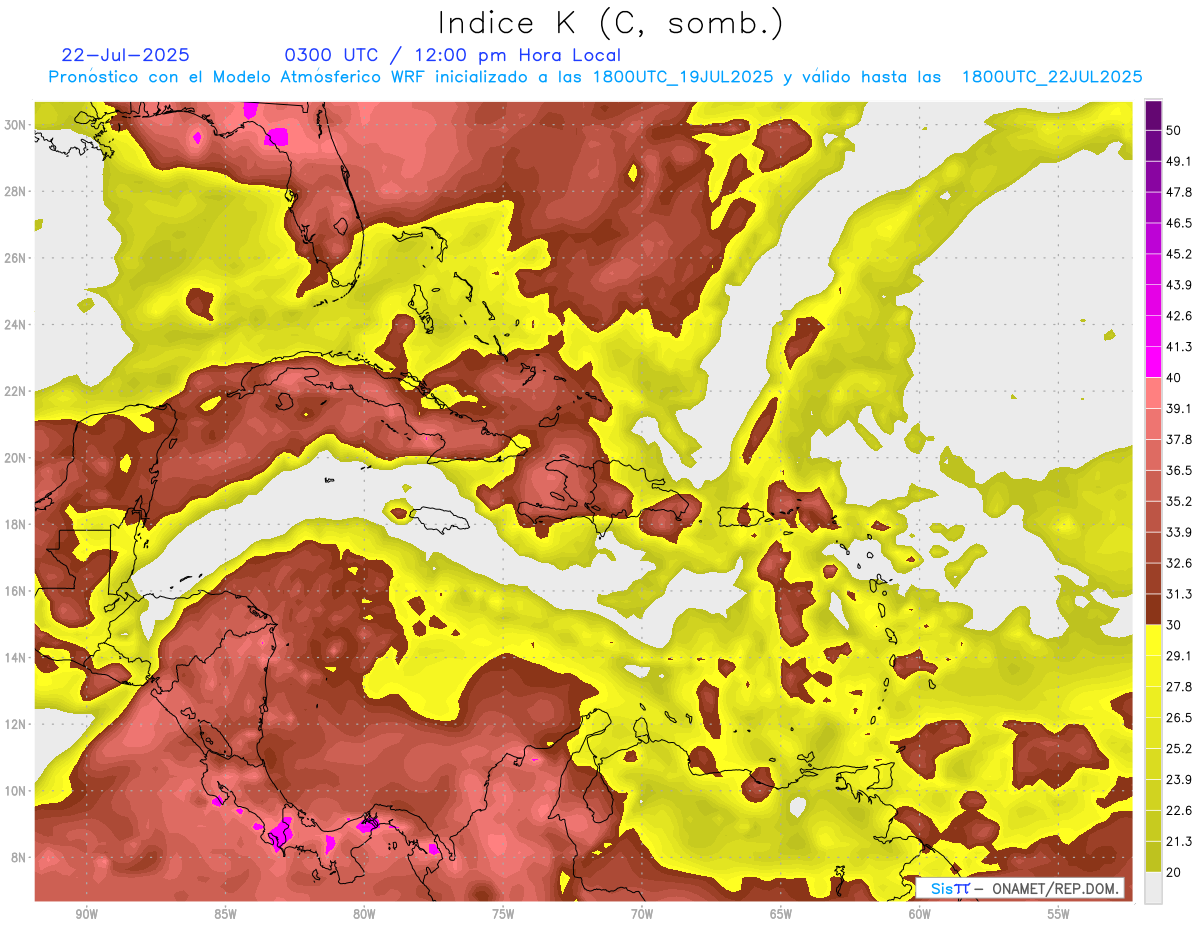Screen dimensions: 1200x927
Task: Click '0300 UTC / 12:00 pm Hora Local'
Action: pyautogui.click(x=453, y=55)
